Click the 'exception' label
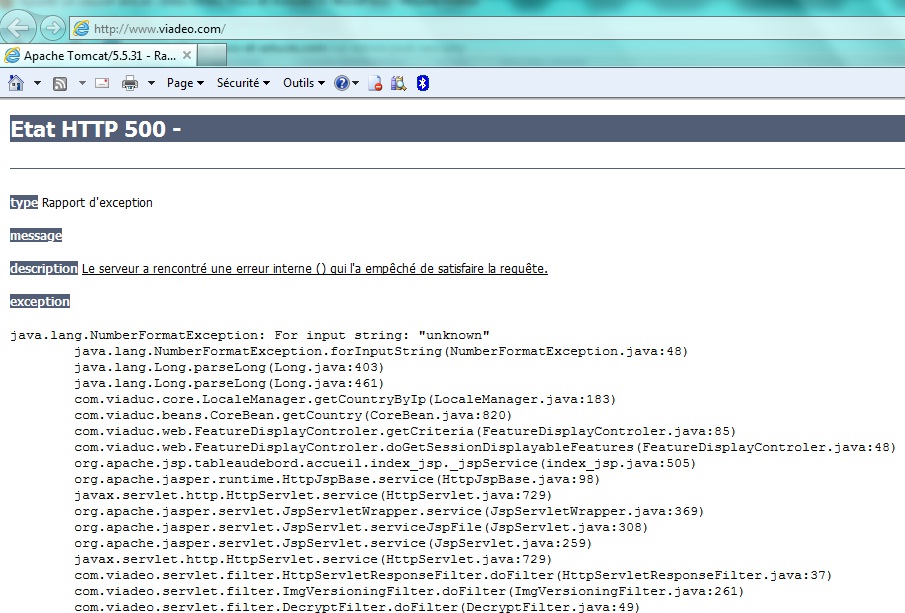This screenshot has width=905, height=613. click(40, 301)
